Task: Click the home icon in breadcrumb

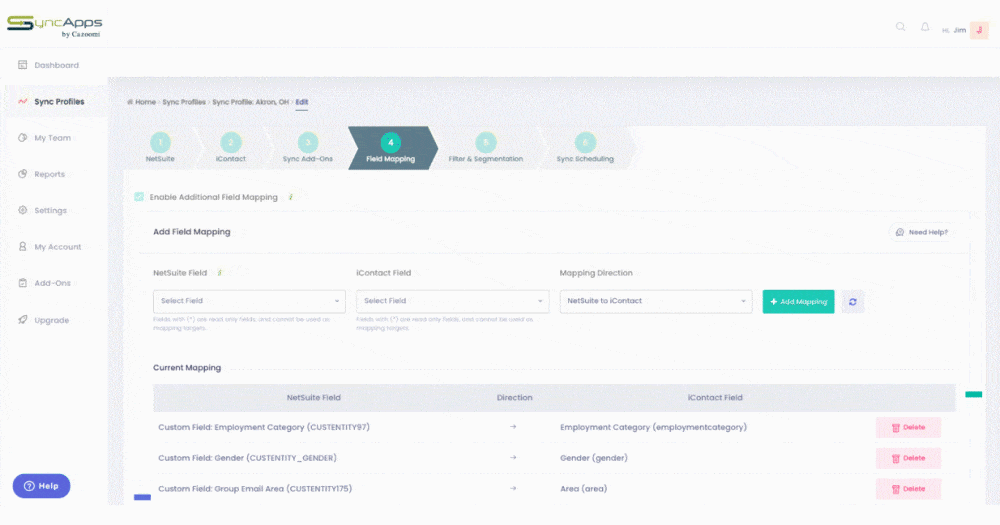Action: (x=129, y=102)
